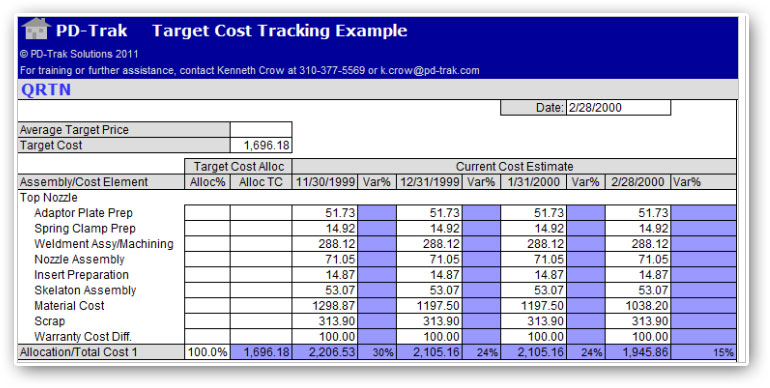This screenshot has height=388, width=770.
Task: Select Material Cost value 1038.20
Action: point(638,306)
